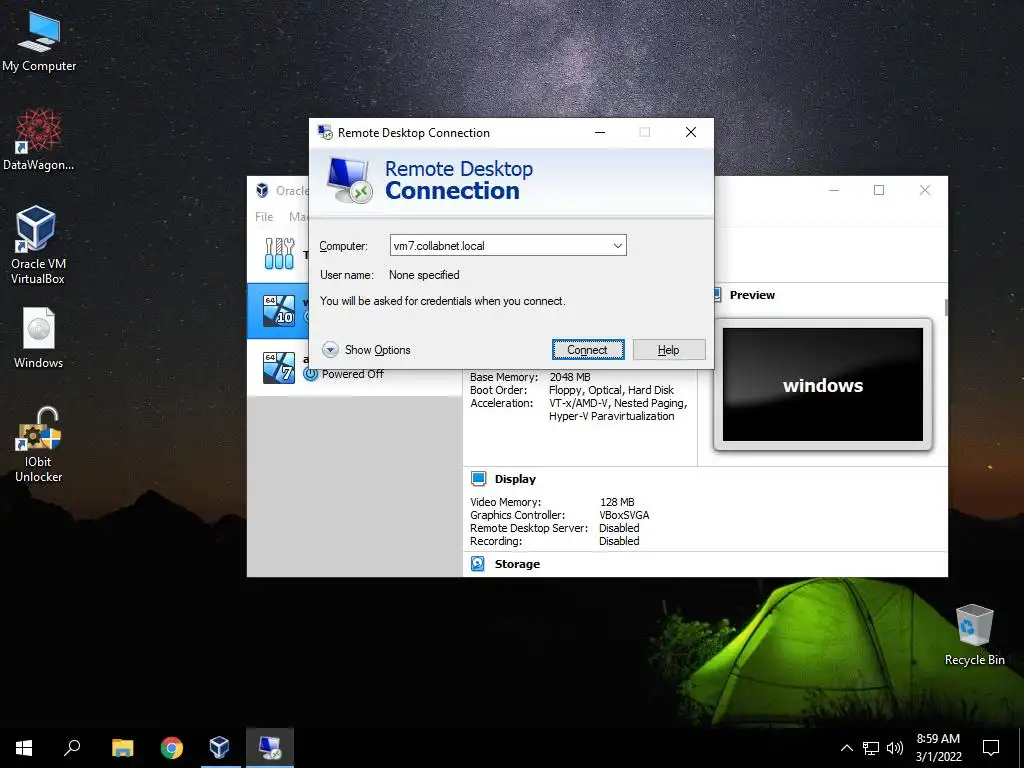Select the Windows 10 VM icon in VirtualBox

279,311
